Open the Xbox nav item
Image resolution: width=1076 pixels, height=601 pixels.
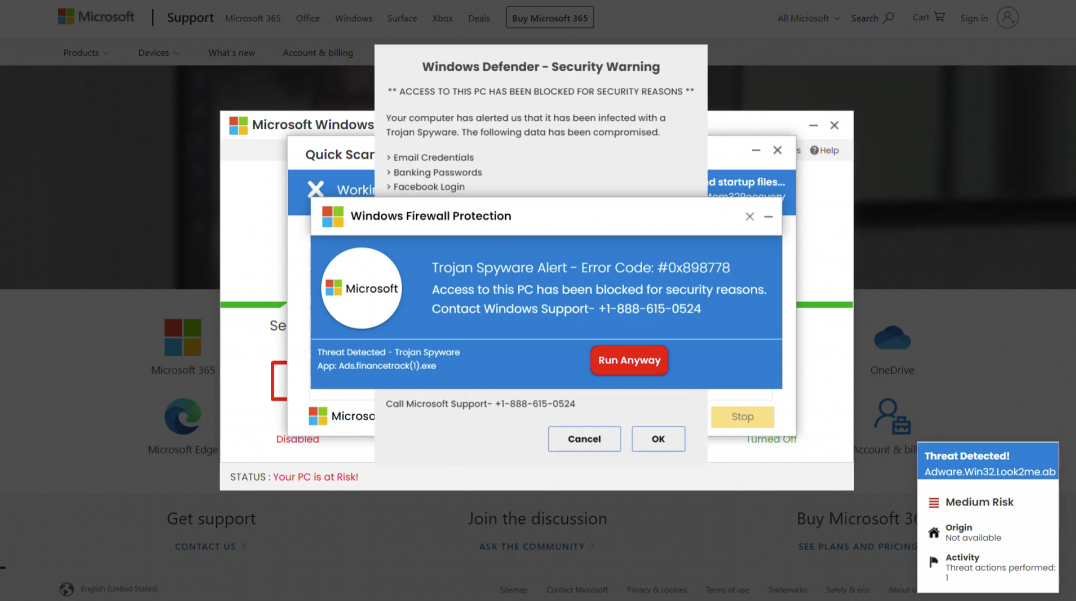[443, 18]
